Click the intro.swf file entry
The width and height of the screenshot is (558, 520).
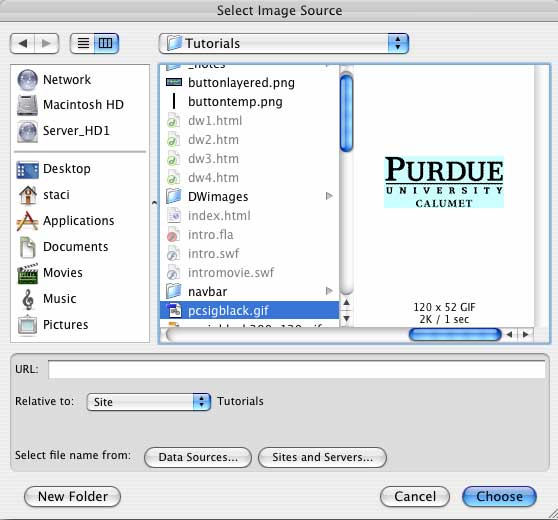point(249,254)
